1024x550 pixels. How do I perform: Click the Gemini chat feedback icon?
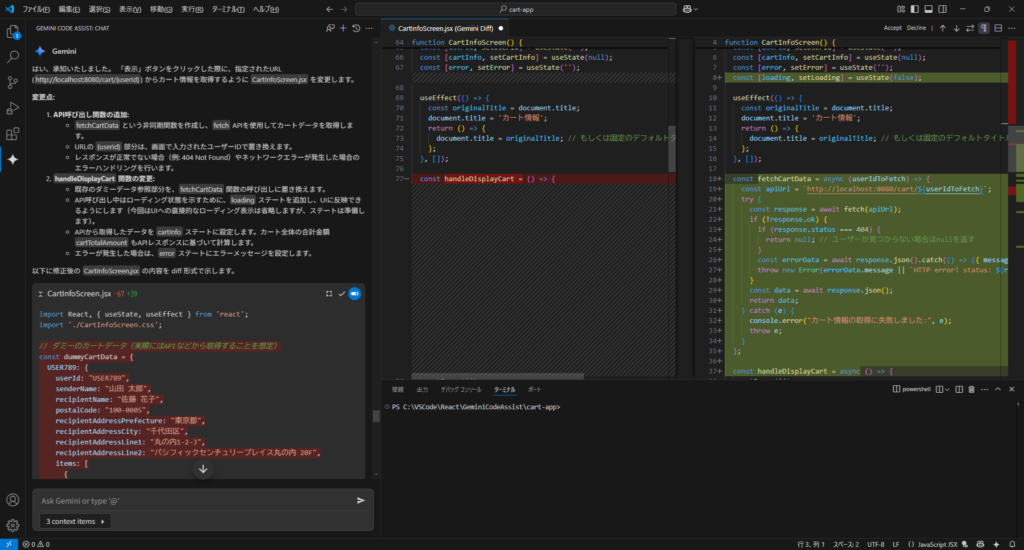(x=330, y=28)
